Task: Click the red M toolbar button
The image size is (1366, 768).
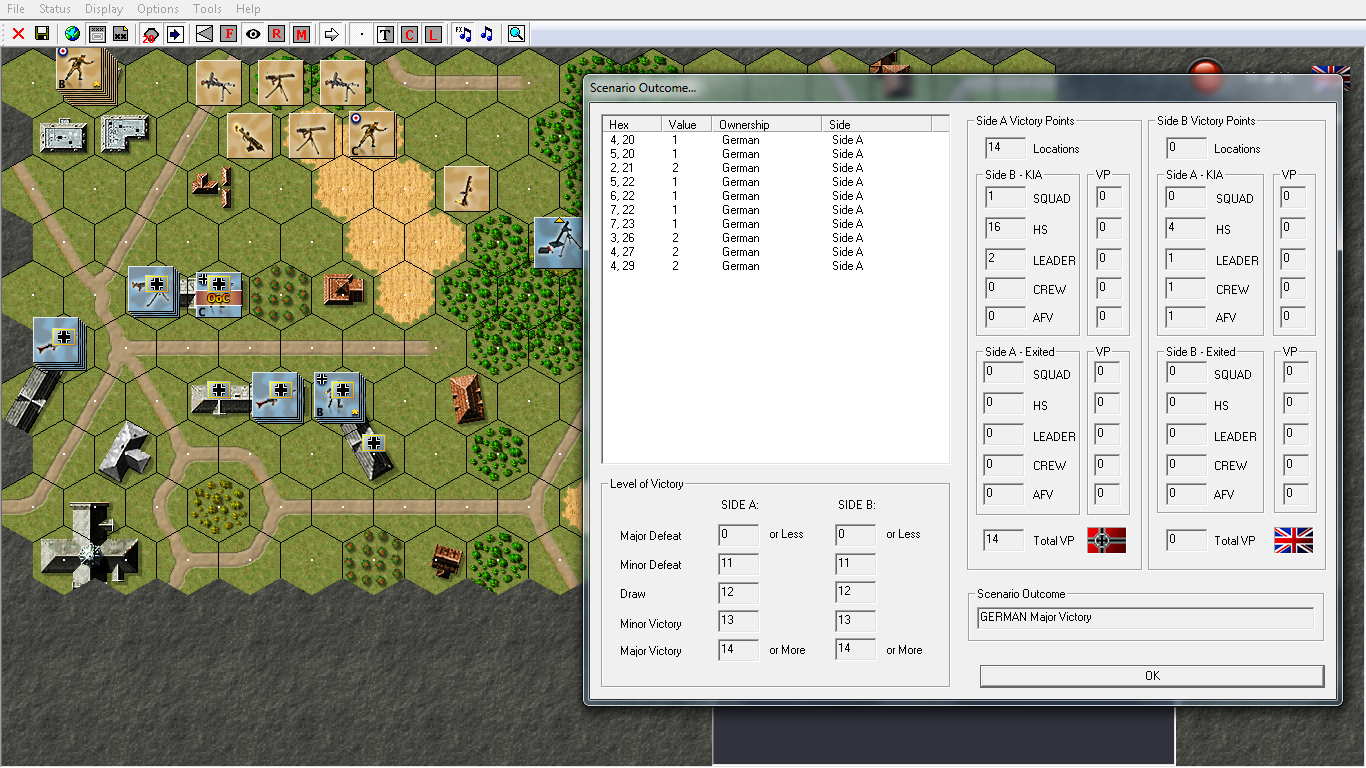Action: (x=301, y=34)
